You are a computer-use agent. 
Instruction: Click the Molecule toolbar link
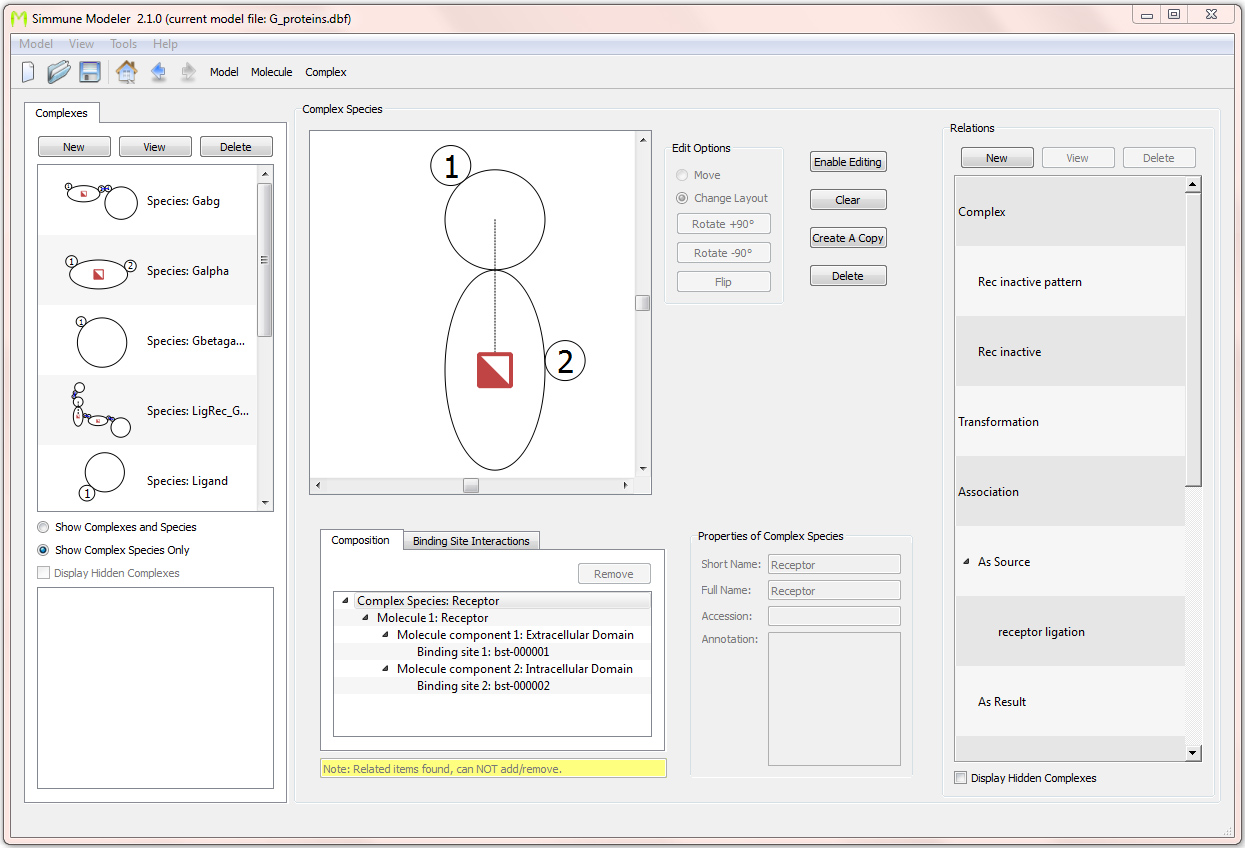272,72
